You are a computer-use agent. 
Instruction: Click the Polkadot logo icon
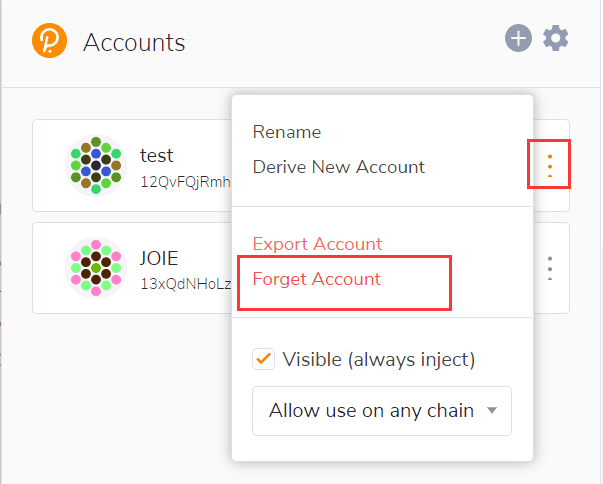tap(49, 40)
